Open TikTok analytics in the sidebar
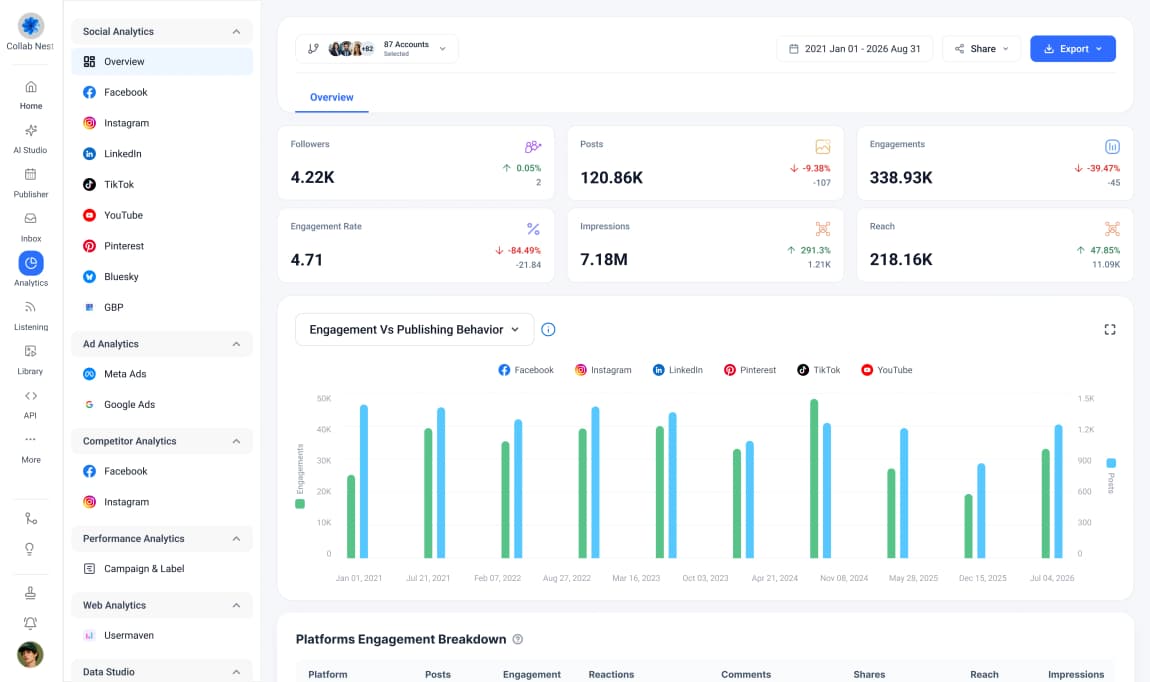This screenshot has width=1150, height=682. tap(162, 185)
